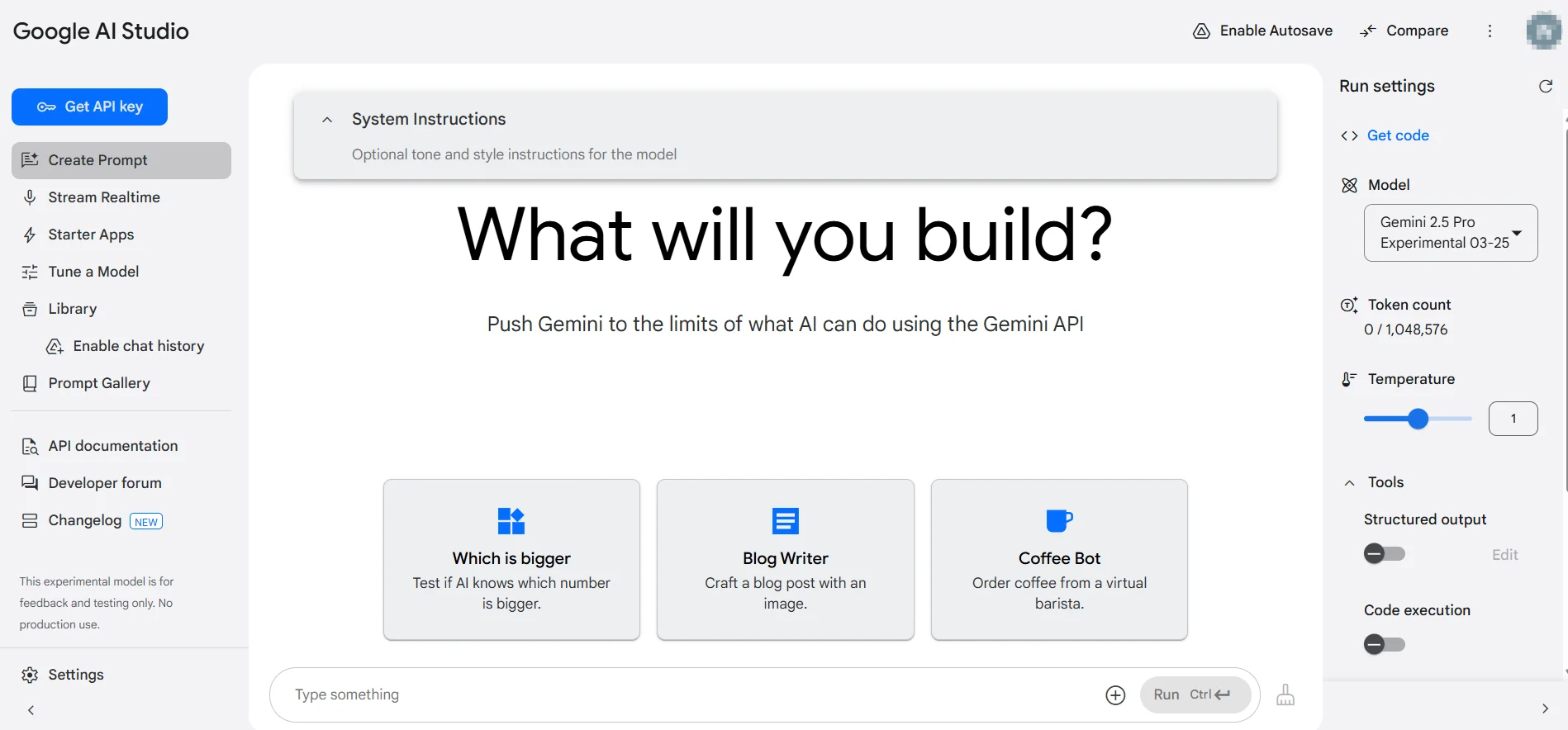Screen dimensions: 1568x730
Task: Open the Gemini 2.5 Pro model dropdown
Action: [x=1450, y=233]
